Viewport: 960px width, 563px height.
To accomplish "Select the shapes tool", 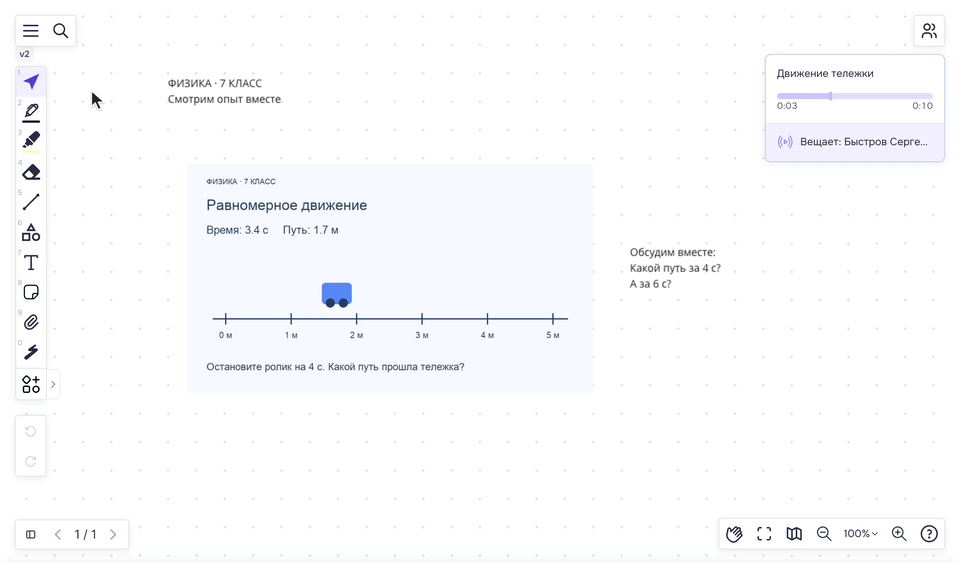I will pos(31,232).
